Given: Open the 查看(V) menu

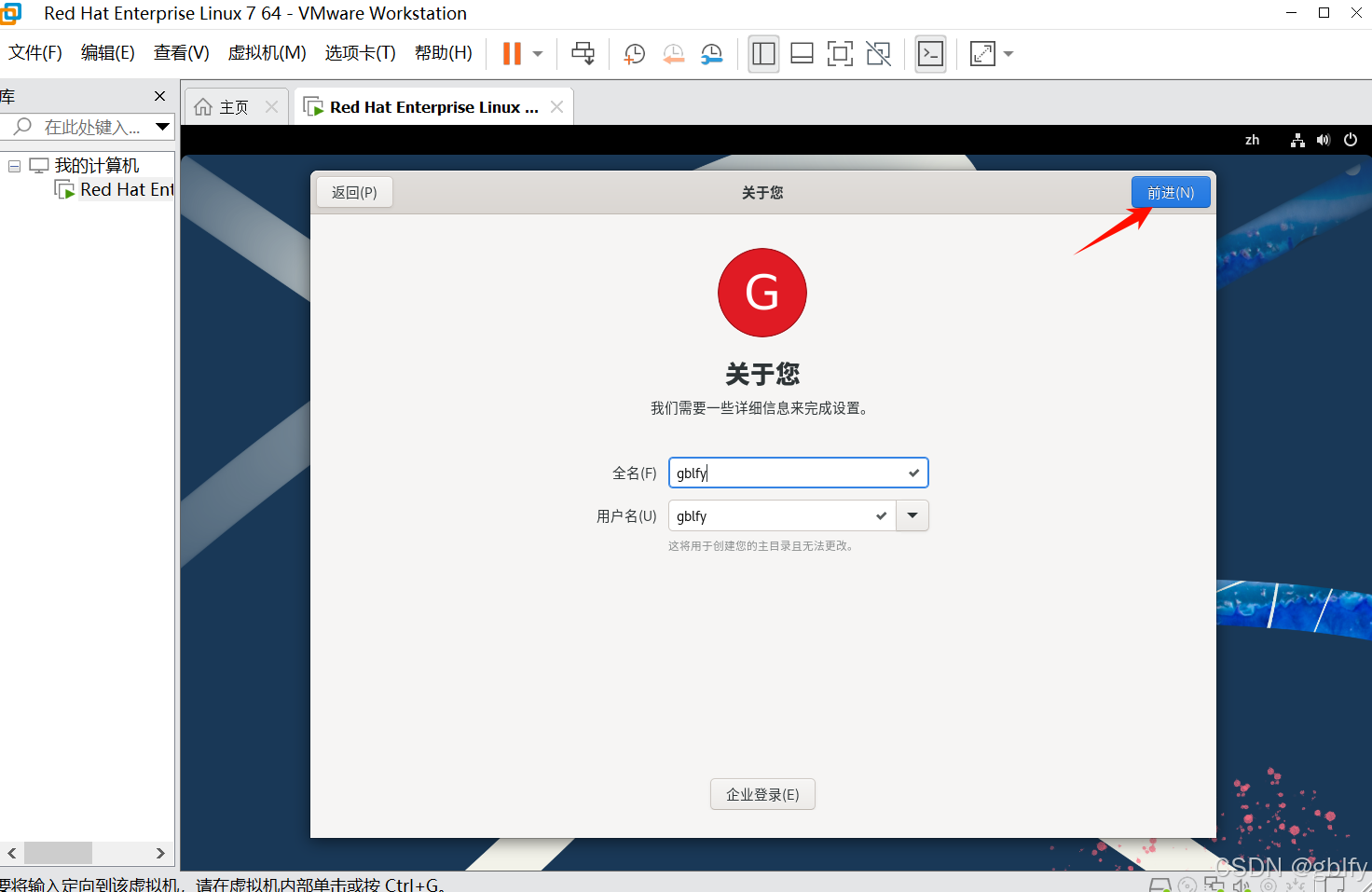Looking at the screenshot, I should tap(182, 53).
